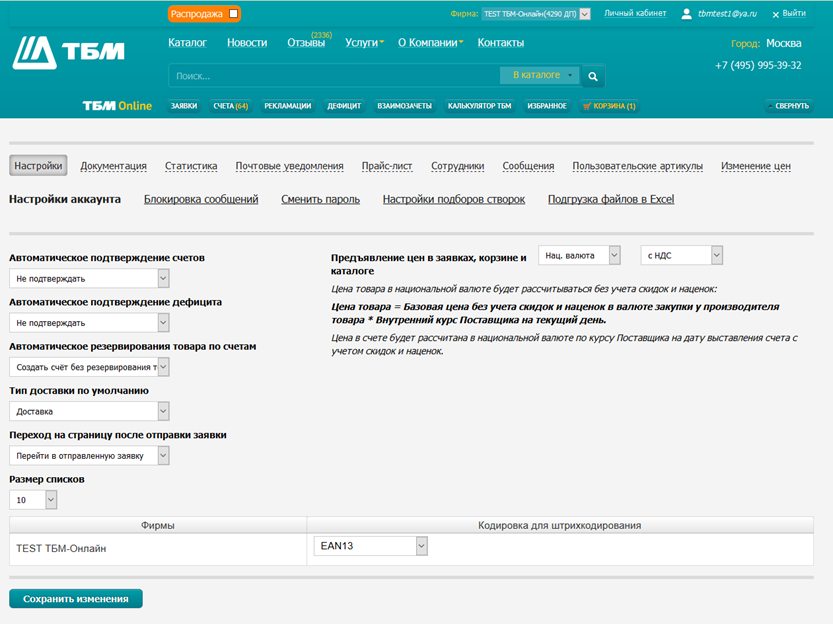The image size is (833, 624).
Task: Switch to the Изменение цен tab
Action: [755, 166]
